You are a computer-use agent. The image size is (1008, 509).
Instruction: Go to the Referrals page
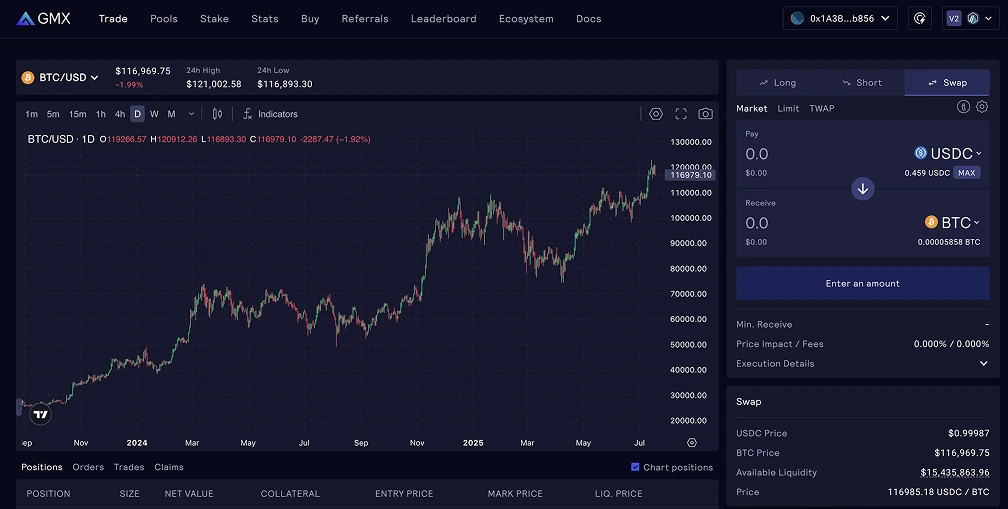tap(364, 19)
